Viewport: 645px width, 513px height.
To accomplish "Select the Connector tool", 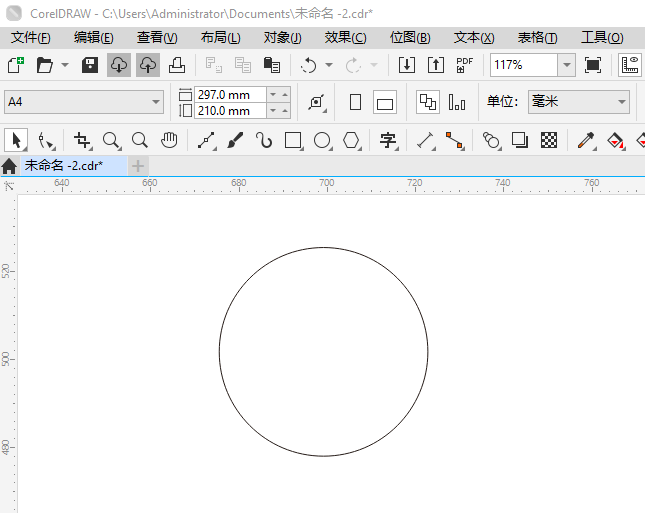I will pos(455,141).
